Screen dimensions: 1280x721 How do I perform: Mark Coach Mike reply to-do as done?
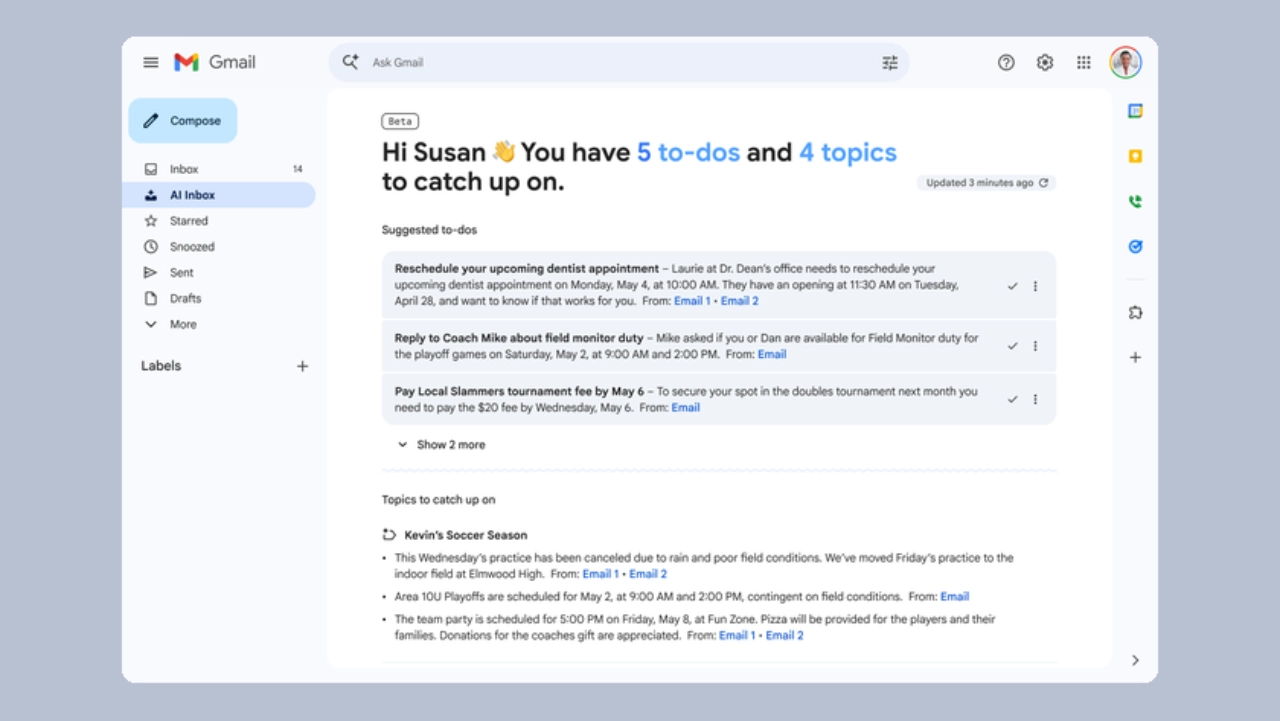tap(1012, 346)
